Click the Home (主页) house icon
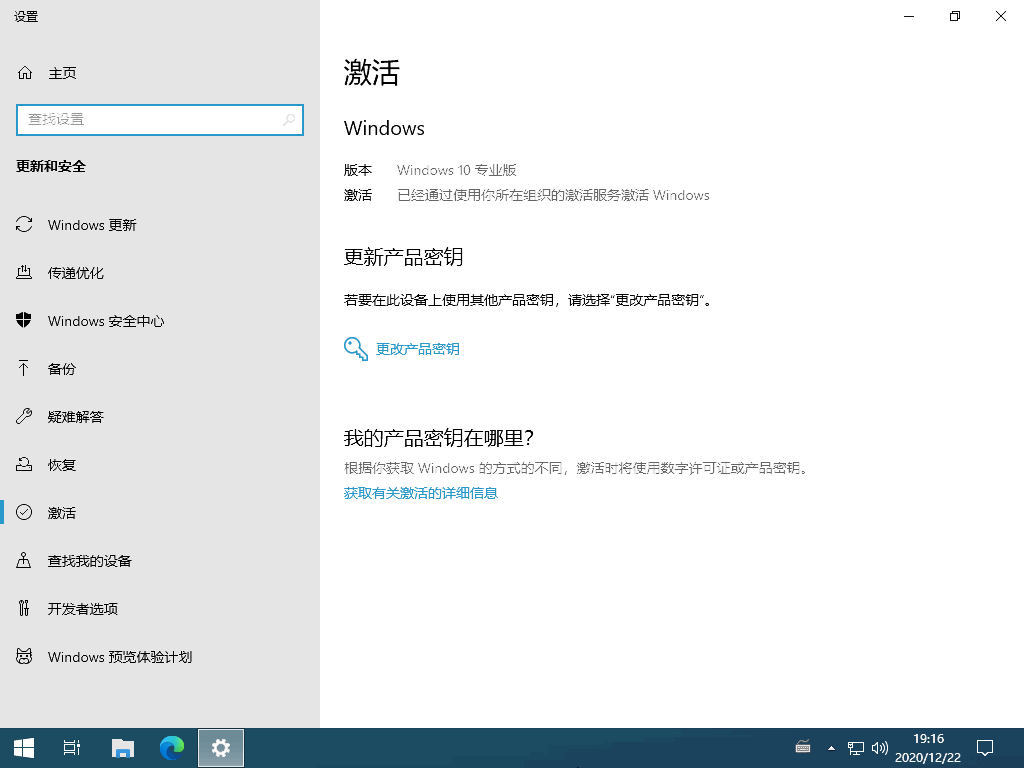The width and height of the screenshot is (1024, 768). 25,73
